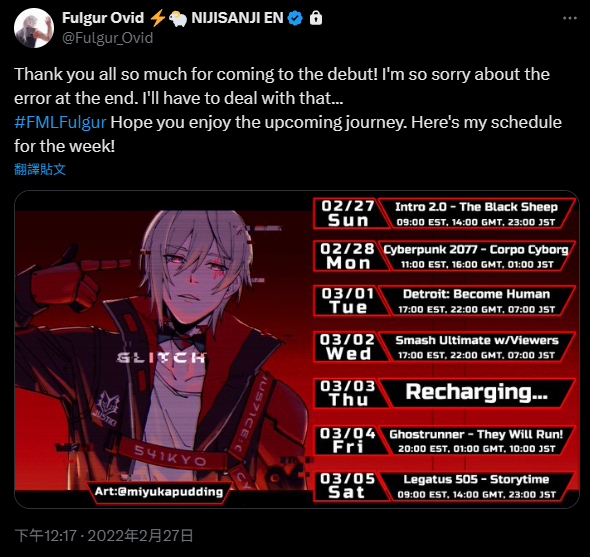The height and width of the screenshot is (557, 590).
Task: Open the post timestamp 下午12:17 · 2022年2月27日
Action: tap(104, 536)
